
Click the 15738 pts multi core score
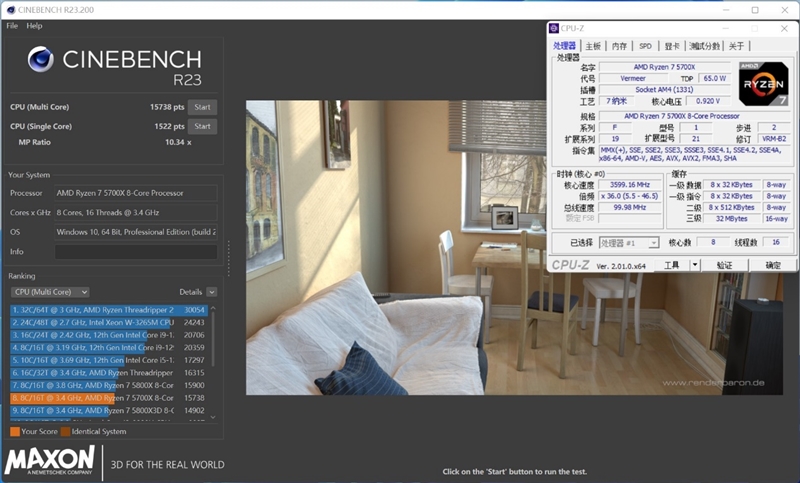(x=167, y=107)
